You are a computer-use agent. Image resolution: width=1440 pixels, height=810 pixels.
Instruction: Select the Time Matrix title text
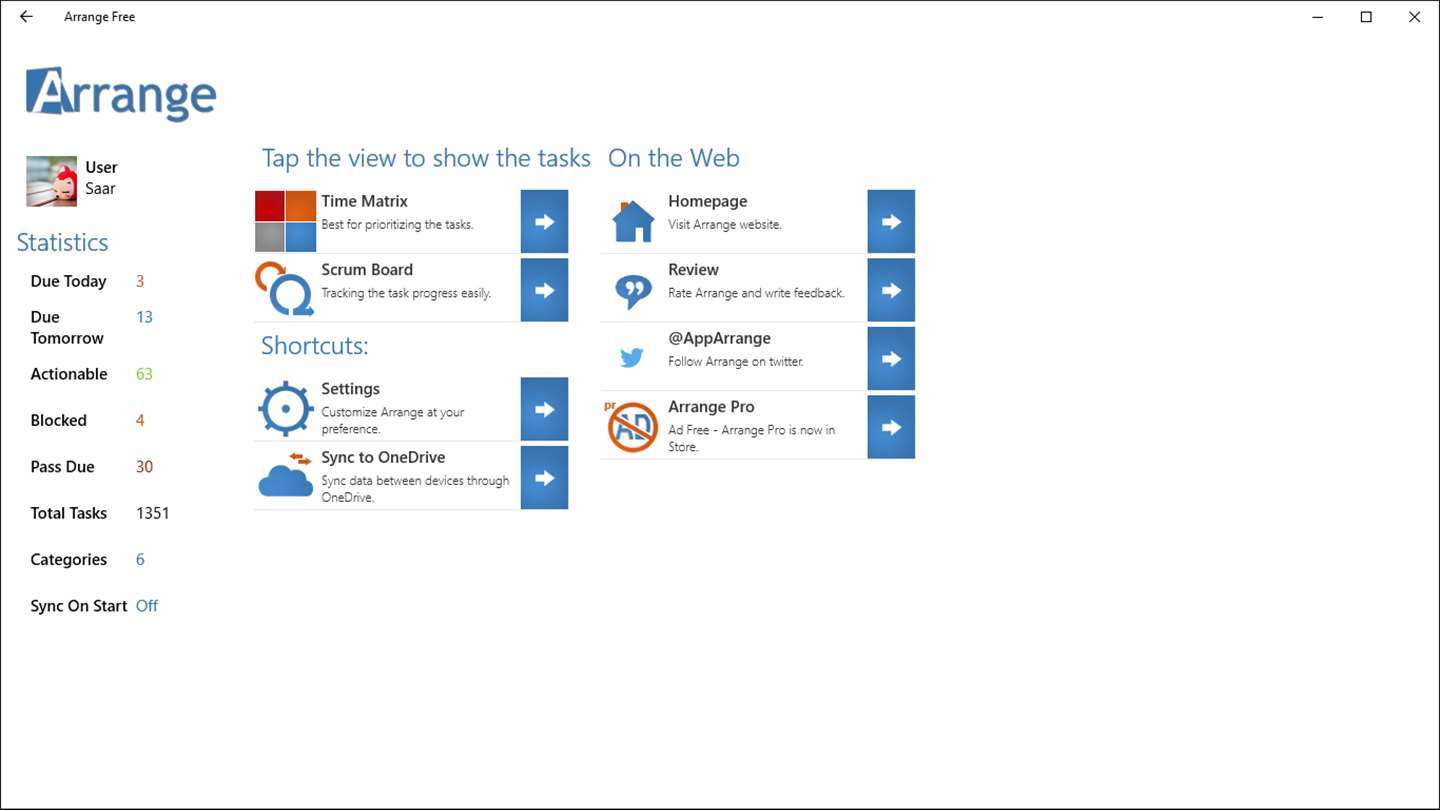[x=364, y=201]
